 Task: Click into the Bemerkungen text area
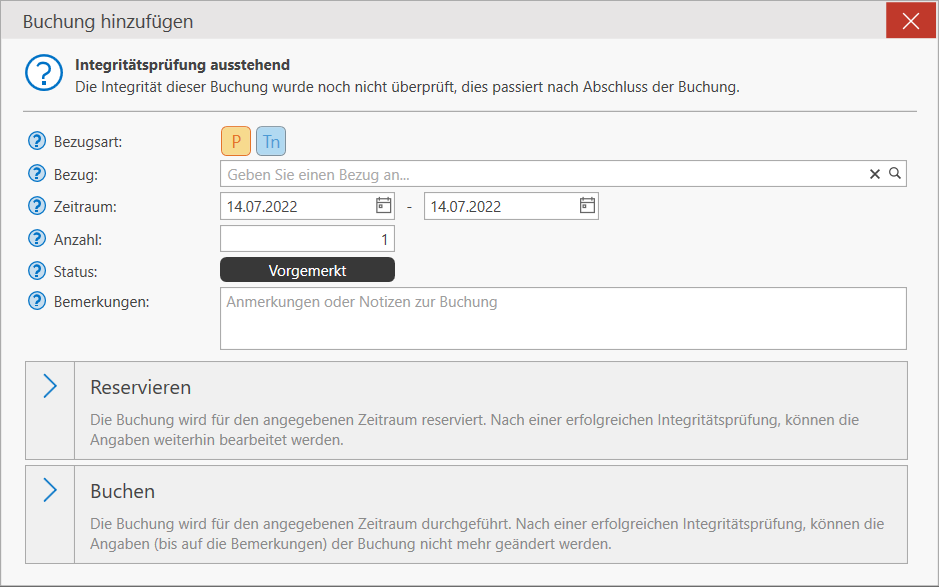pos(564,319)
